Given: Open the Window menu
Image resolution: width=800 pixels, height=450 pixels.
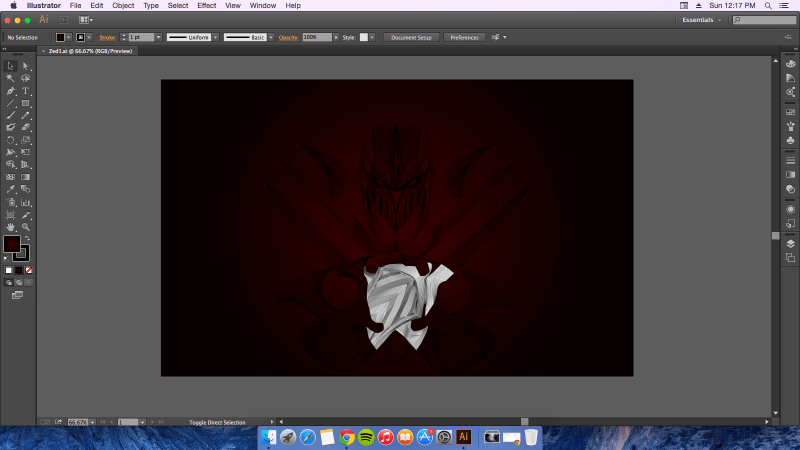Looking at the screenshot, I should point(263,6).
